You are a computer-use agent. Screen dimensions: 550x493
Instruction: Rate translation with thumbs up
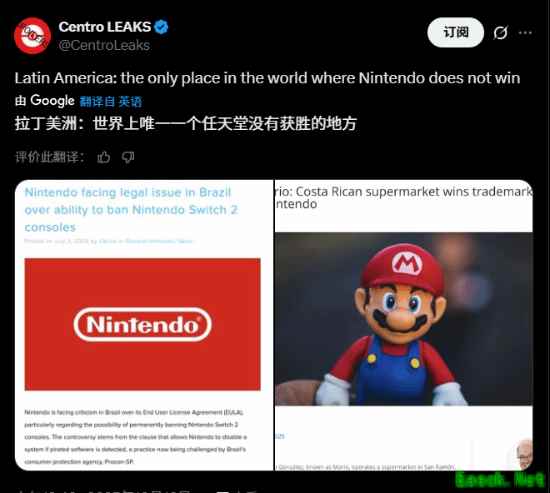click(x=103, y=157)
